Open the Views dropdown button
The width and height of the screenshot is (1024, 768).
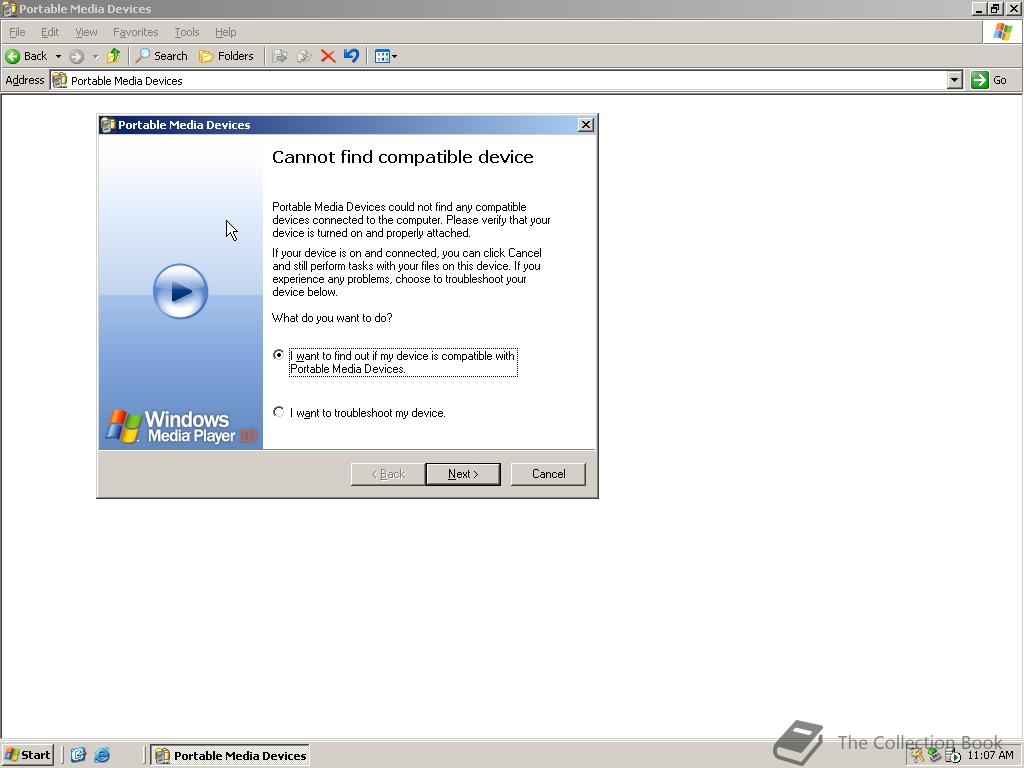coord(385,56)
